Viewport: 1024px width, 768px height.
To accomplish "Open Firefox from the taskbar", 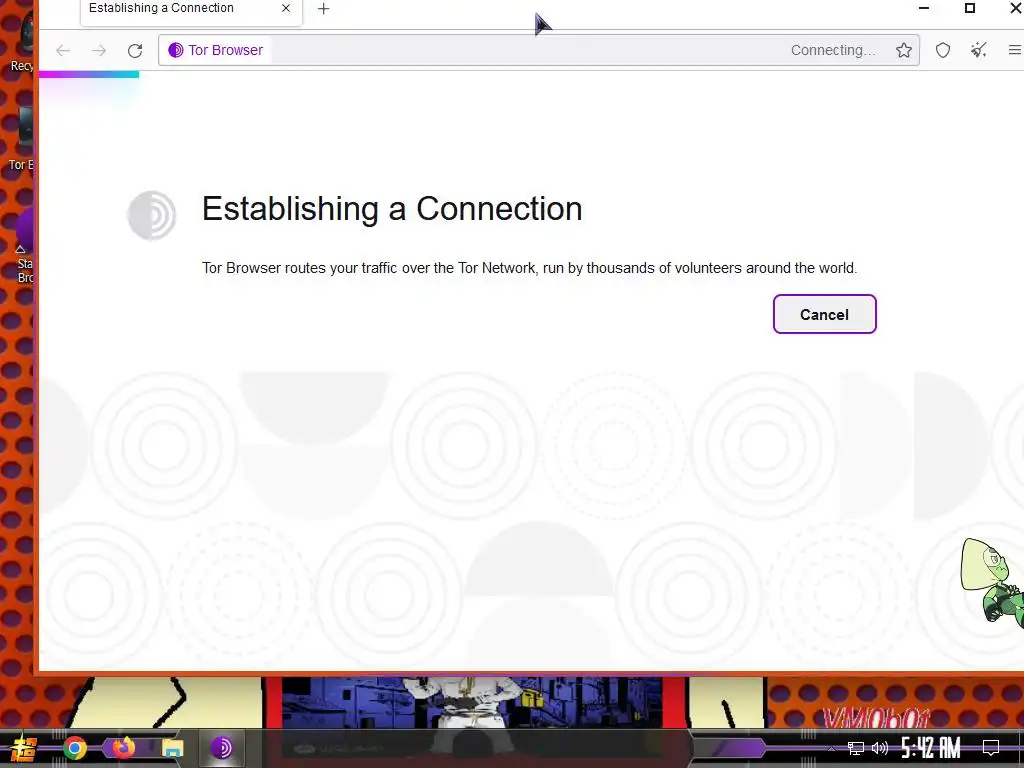I will coord(123,748).
